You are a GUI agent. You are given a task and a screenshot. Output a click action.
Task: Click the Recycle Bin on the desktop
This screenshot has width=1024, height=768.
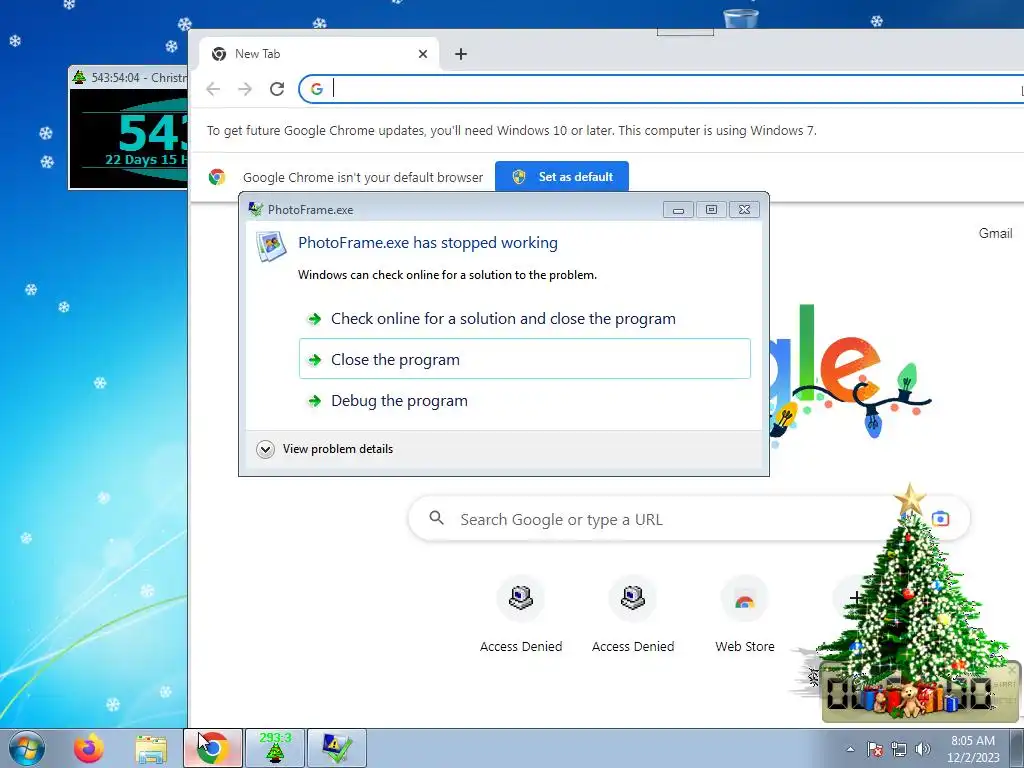[x=741, y=18]
